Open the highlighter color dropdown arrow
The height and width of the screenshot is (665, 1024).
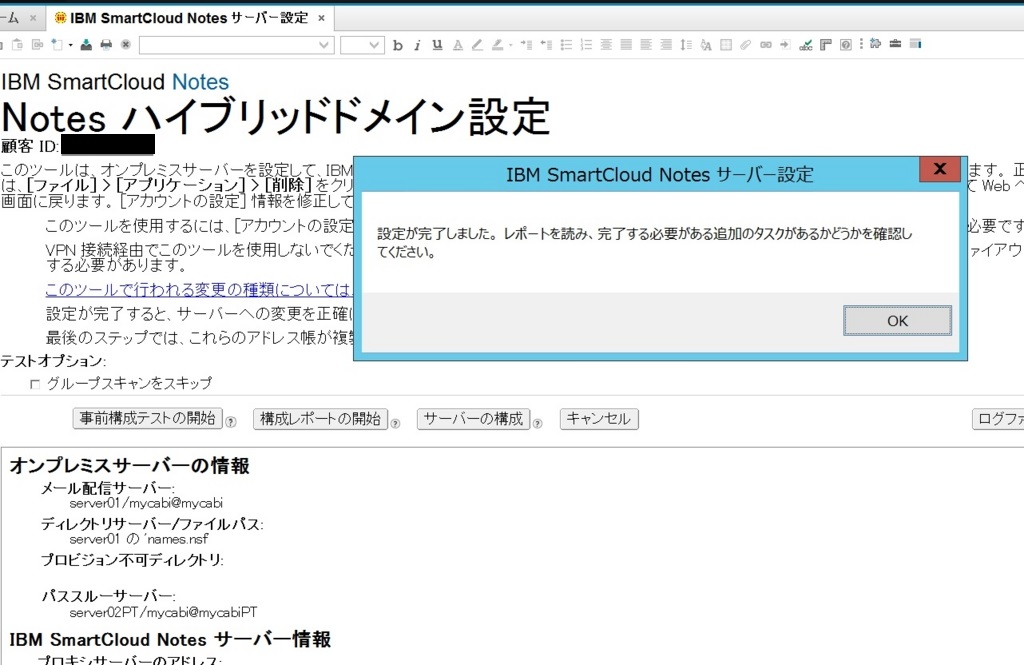[x=511, y=45]
